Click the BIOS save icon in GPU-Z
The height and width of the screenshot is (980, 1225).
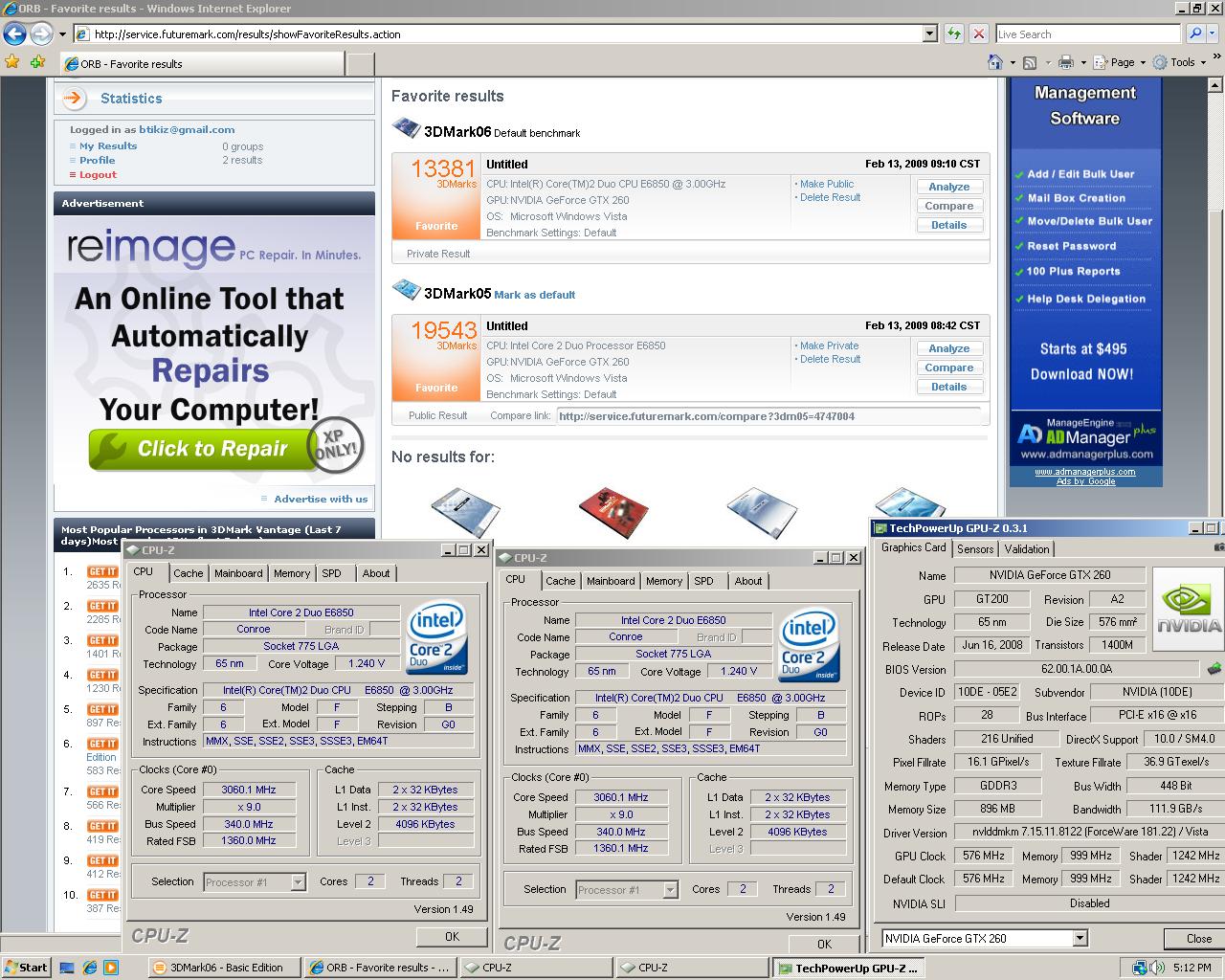[x=1214, y=669]
